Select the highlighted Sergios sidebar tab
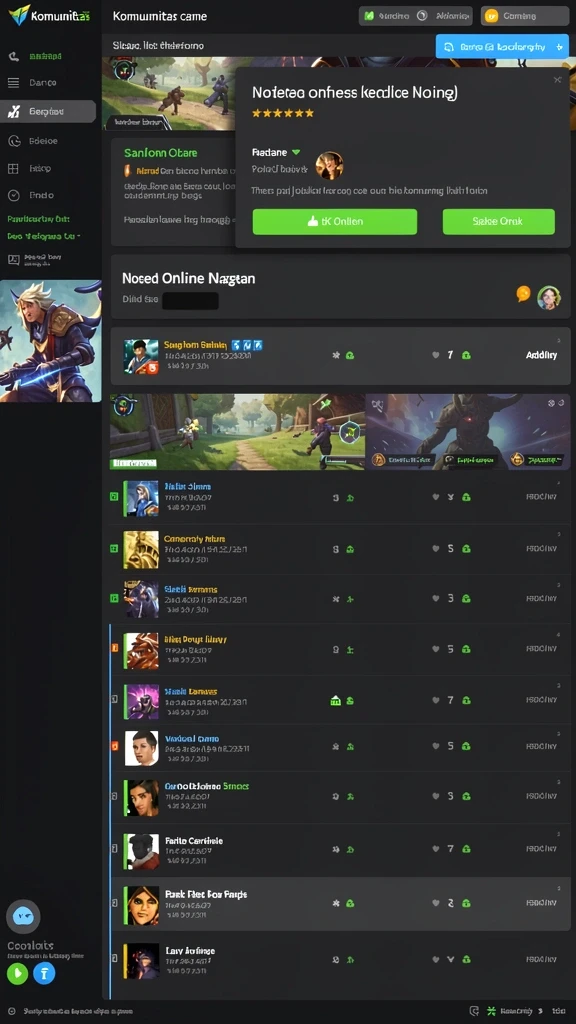 (48, 112)
